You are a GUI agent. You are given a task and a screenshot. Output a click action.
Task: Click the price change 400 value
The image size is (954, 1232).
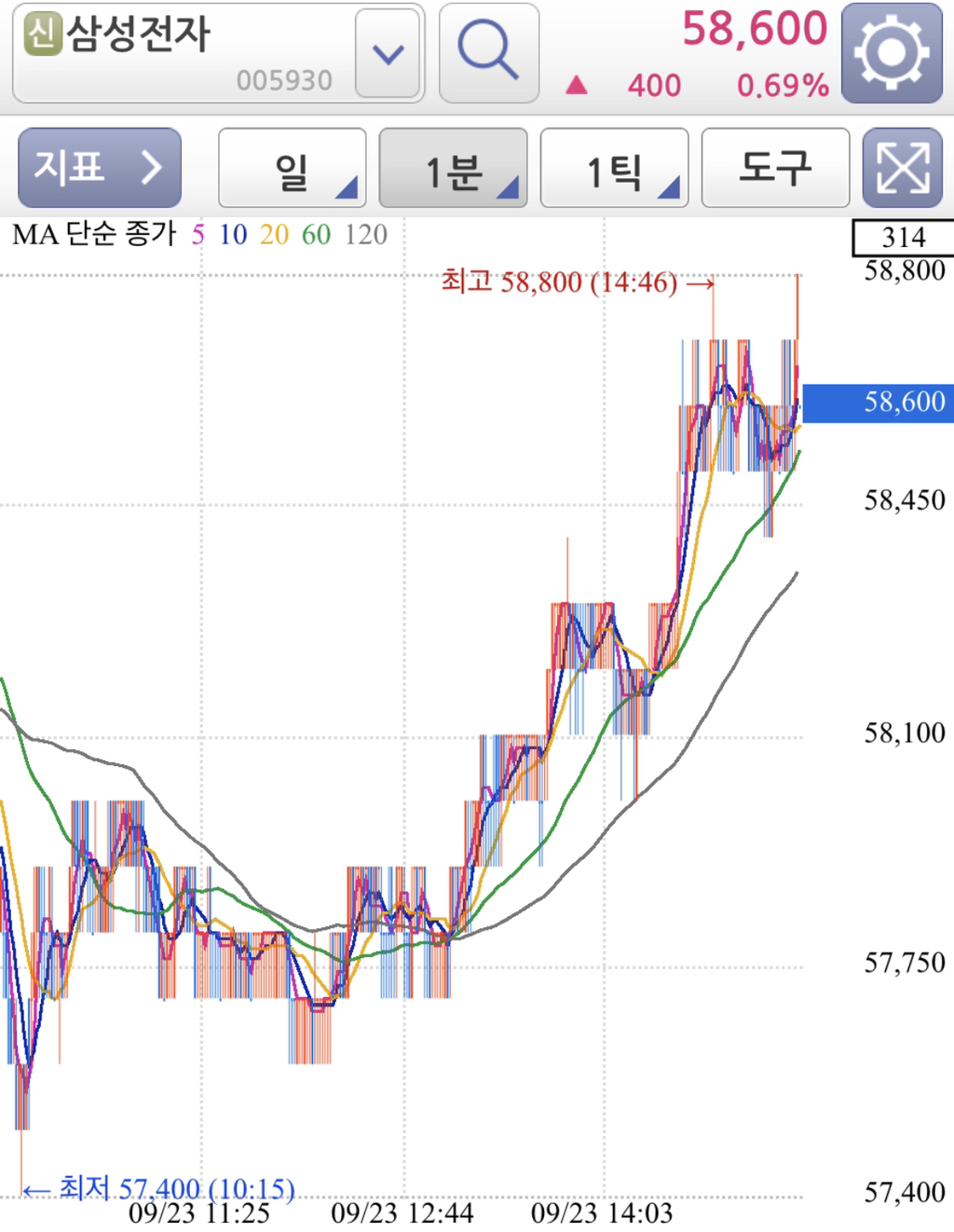click(x=654, y=86)
